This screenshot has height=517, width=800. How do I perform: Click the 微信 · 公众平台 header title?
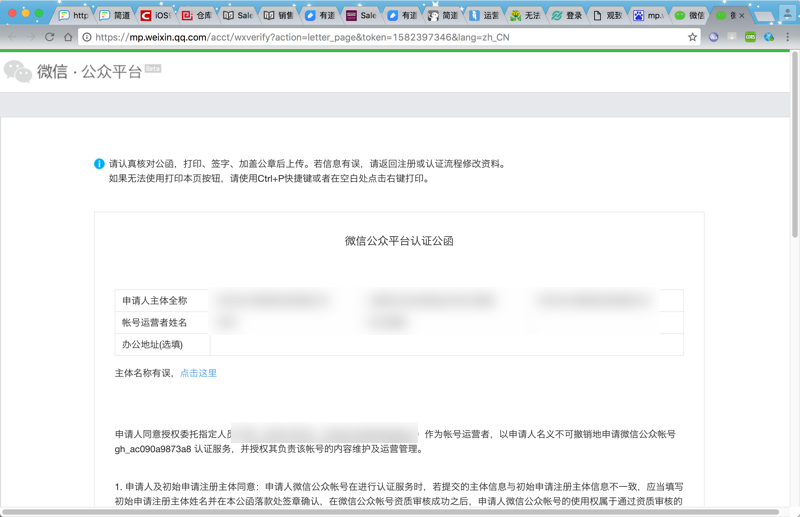[x=89, y=71]
